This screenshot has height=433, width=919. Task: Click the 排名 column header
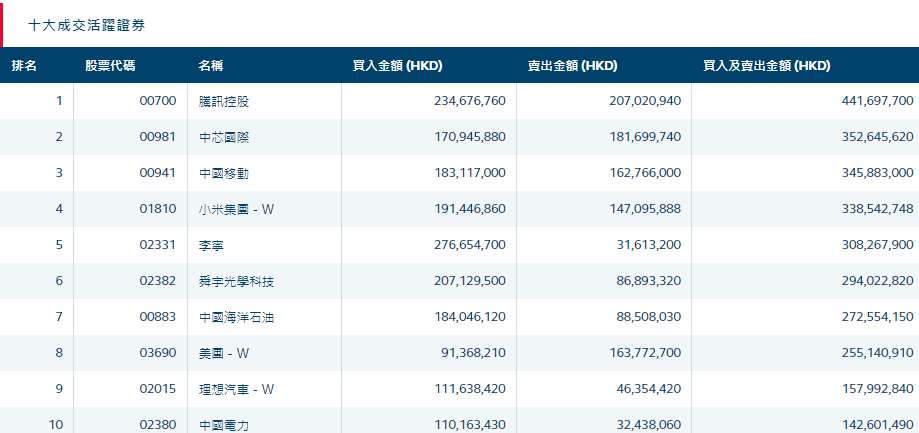click(x=24, y=66)
